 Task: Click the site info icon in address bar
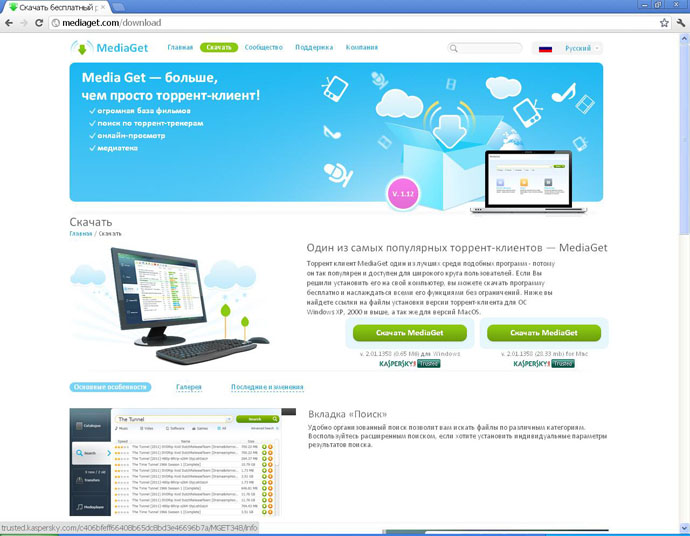coord(56,23)
